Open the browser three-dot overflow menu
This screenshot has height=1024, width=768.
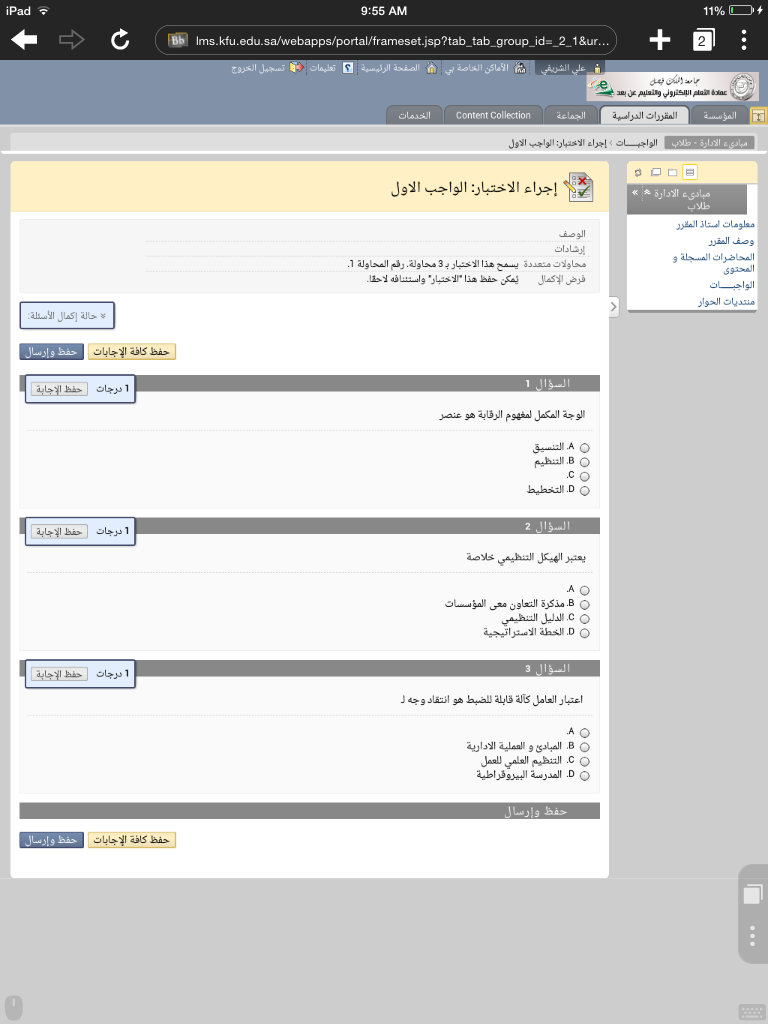[x=744, y=40]
